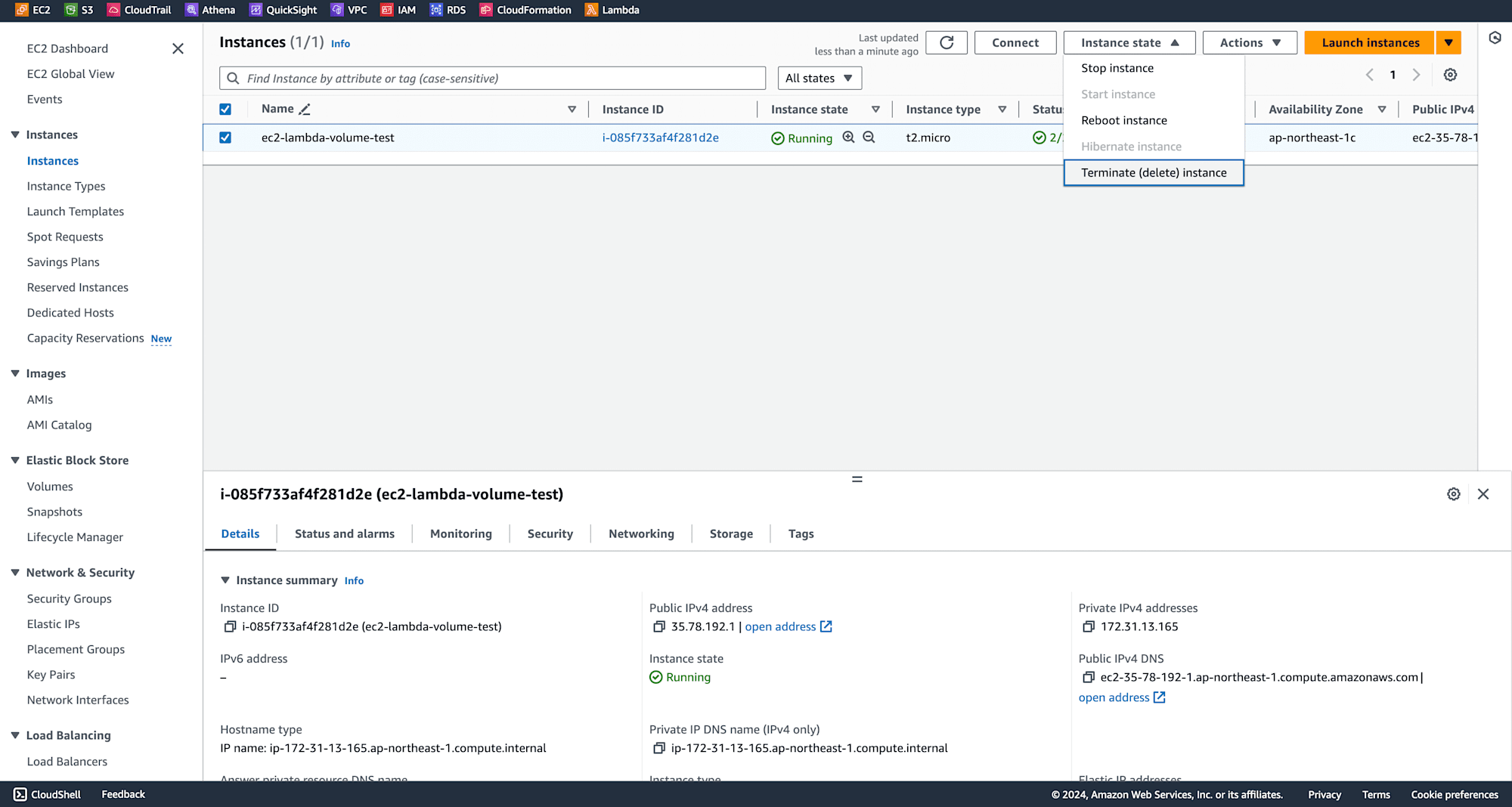1512x807 pixels.
Task: Copy the private IP DNS name
Action: (x=659, y=748)
